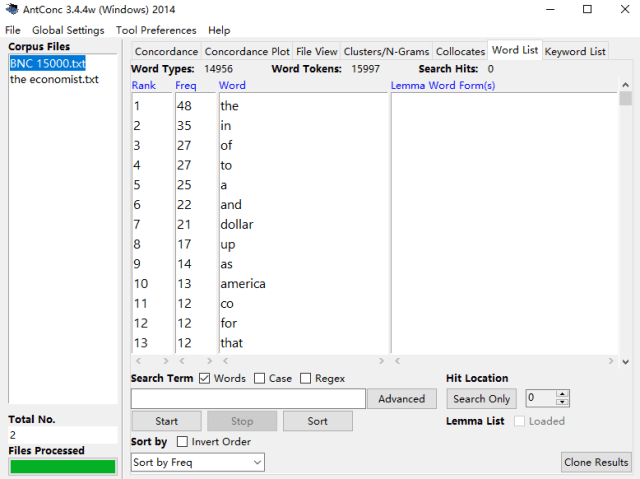Click left arrow of Lemma column horizontal scrollbar
The image size is (640, 479).
pos(397,361)
